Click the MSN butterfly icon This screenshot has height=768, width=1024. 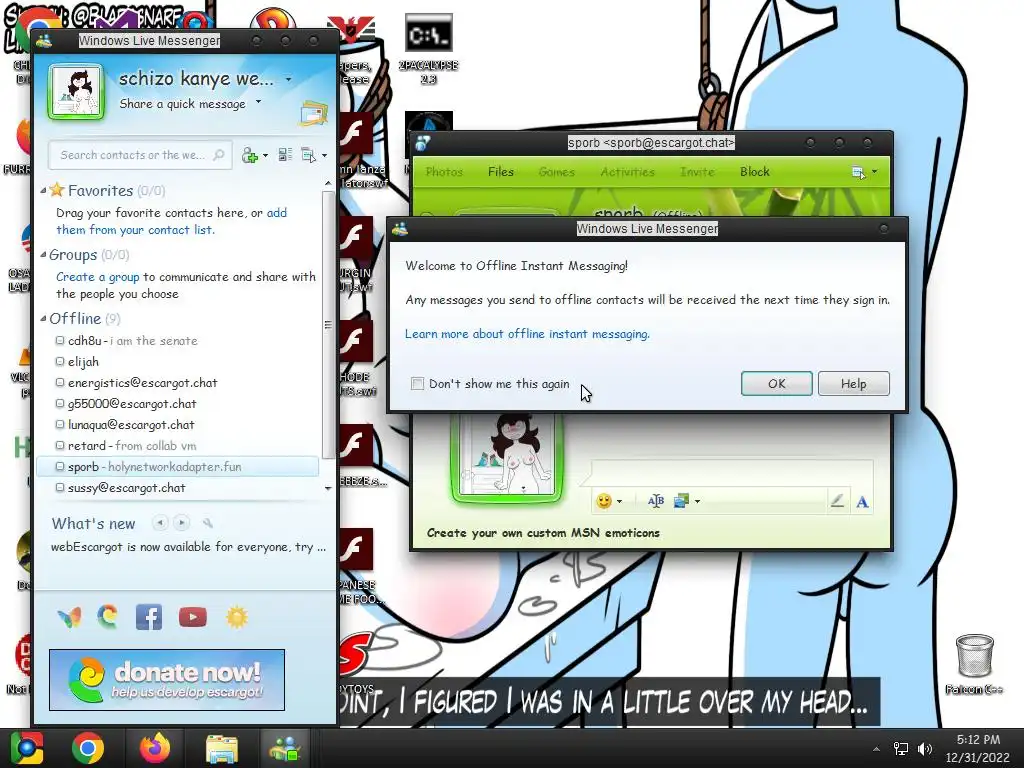coord(69,616)
